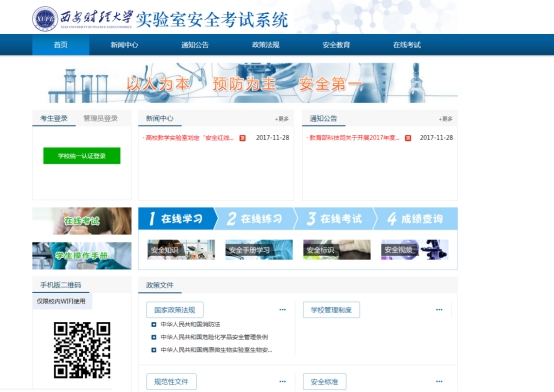Open the 学生操作手册 banner image
554x392 pixels.
(82, 256)
